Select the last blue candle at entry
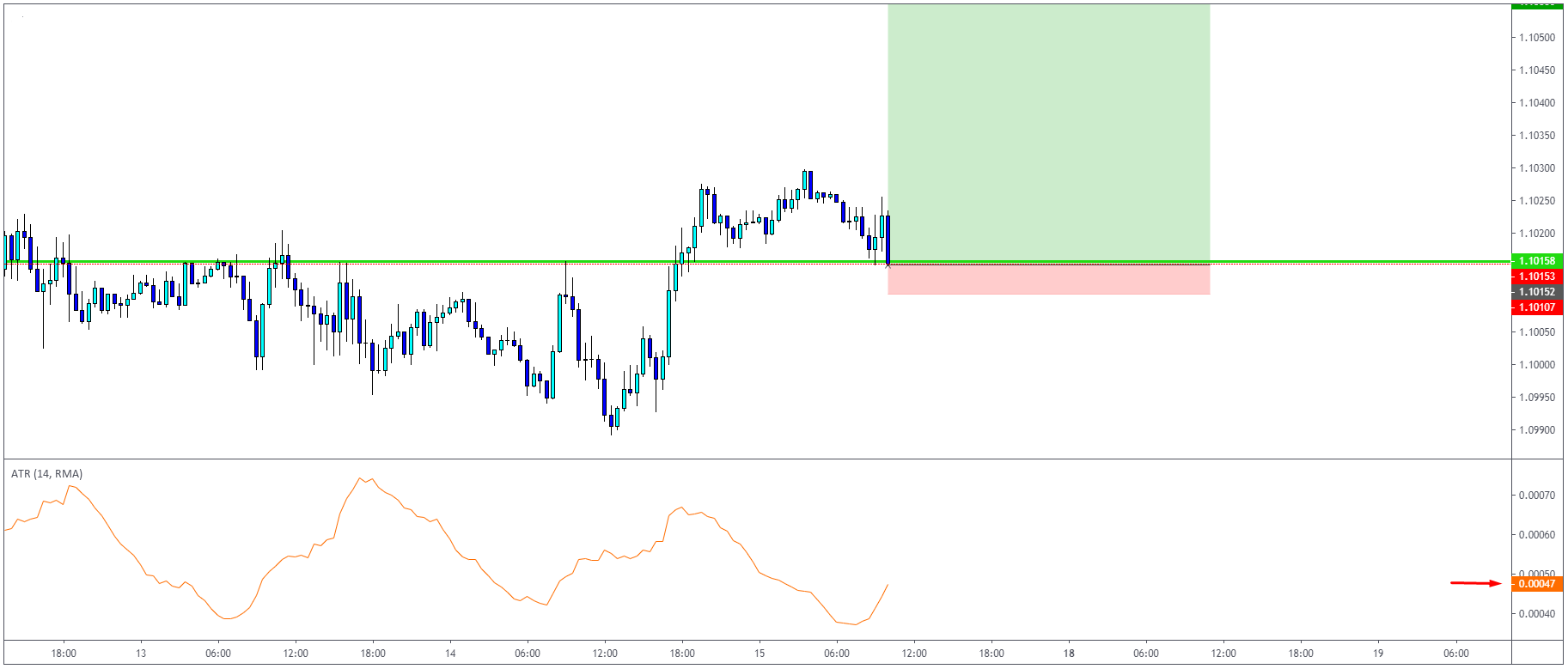 (x=888, y=240)
